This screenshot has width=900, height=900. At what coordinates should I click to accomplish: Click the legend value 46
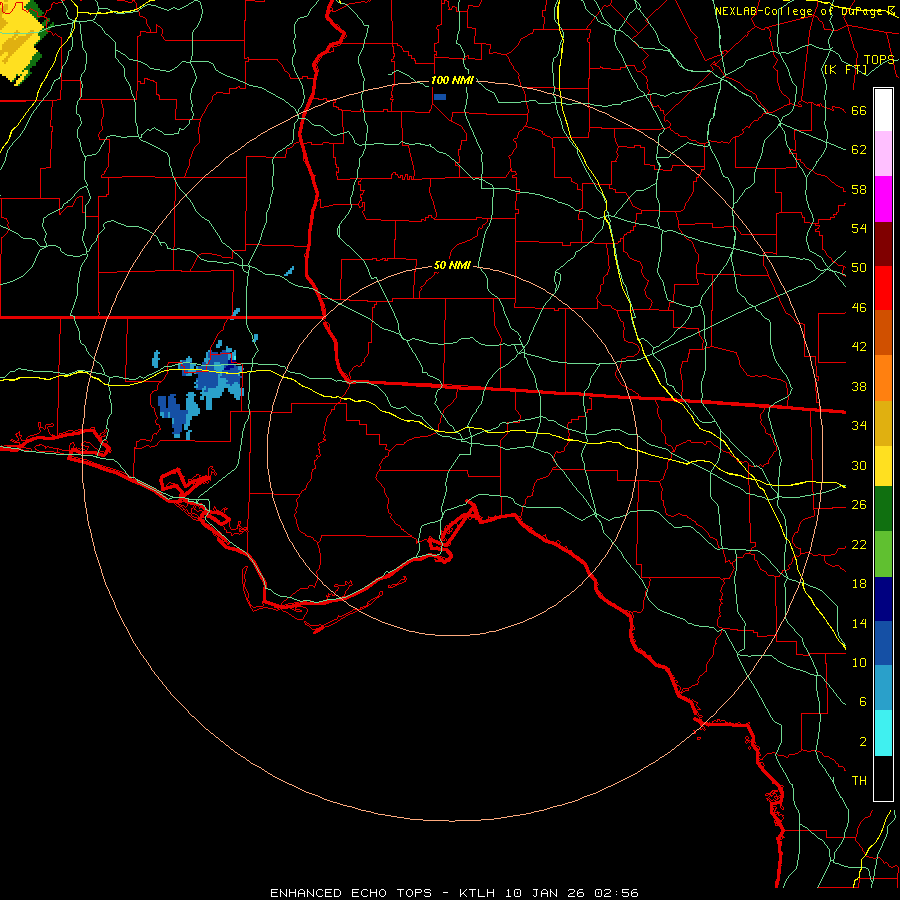(859, 308)
